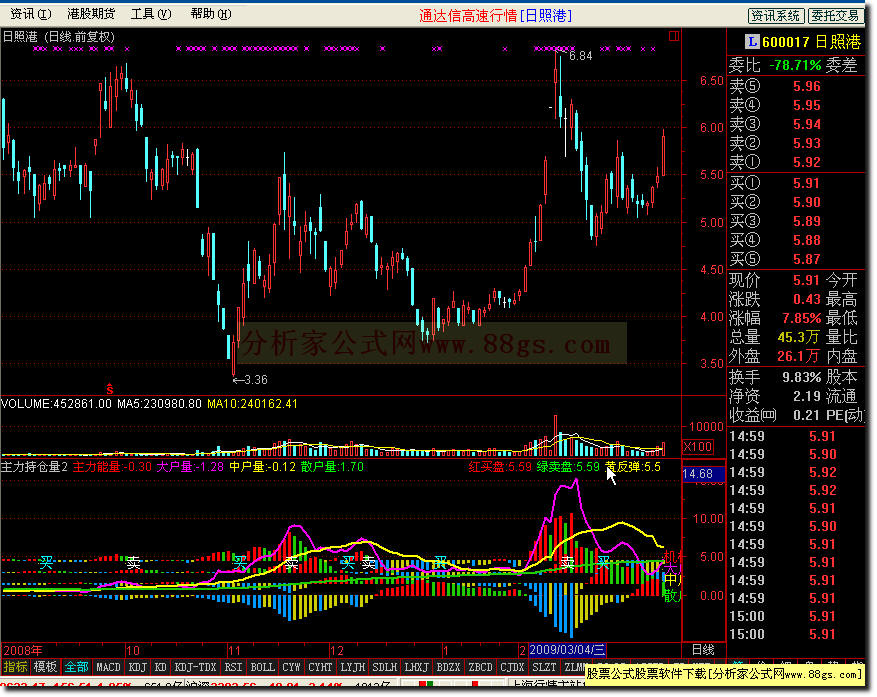This screenshot has width=877, height=697.
Task: Click the 外盘 26.1万 value
Action: [798, 356]
